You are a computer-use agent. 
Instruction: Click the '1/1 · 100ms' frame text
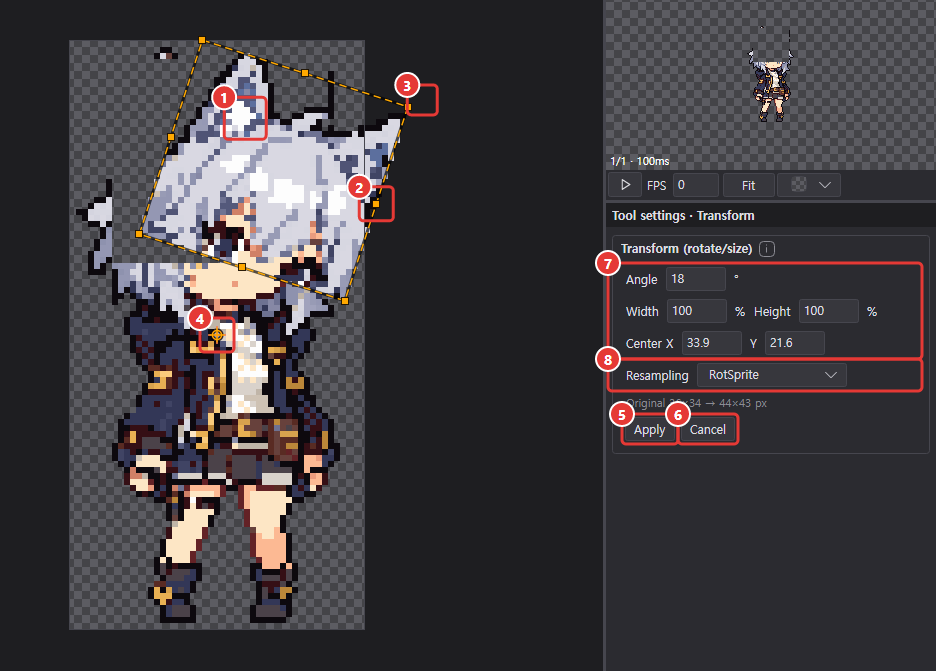point(639,161)
